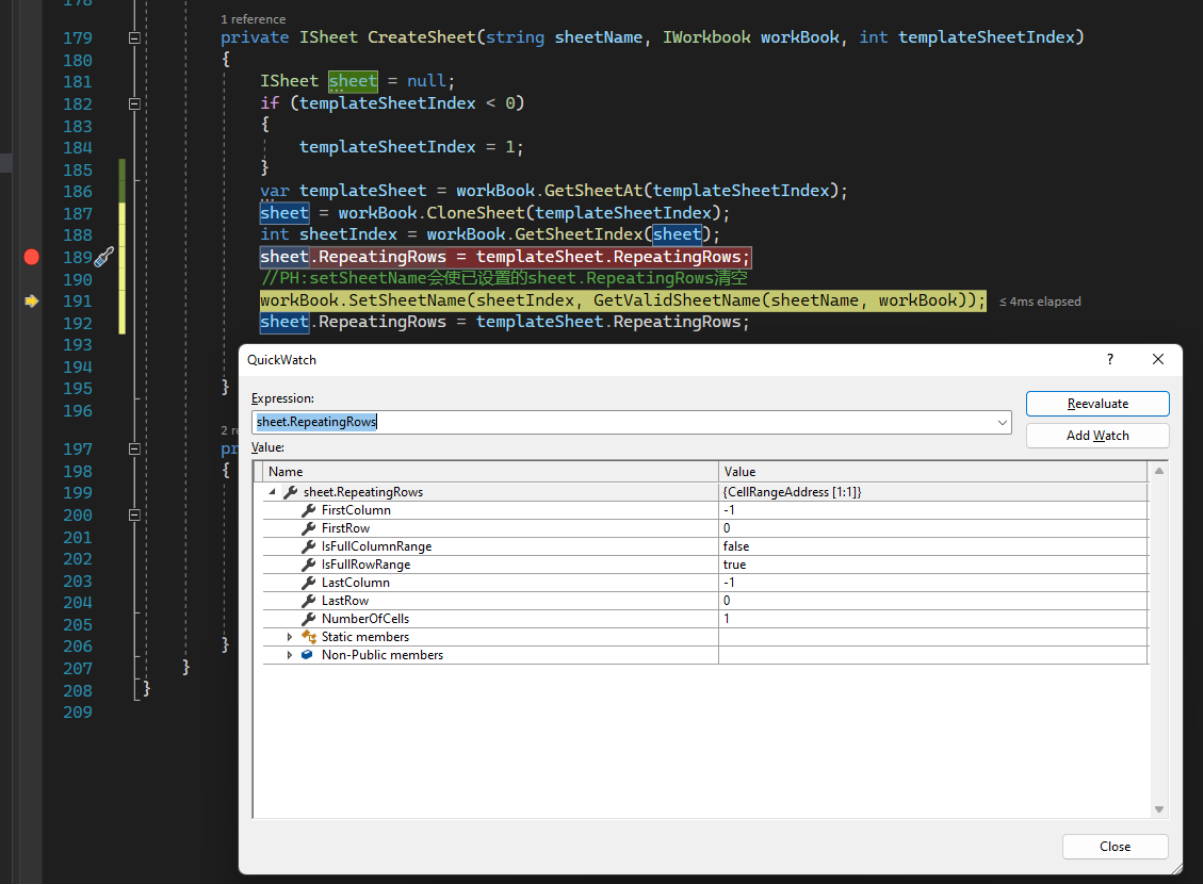Screen dimensions: 1203x885
Task: Click the Add Watch button
Action: point(1097,435)
